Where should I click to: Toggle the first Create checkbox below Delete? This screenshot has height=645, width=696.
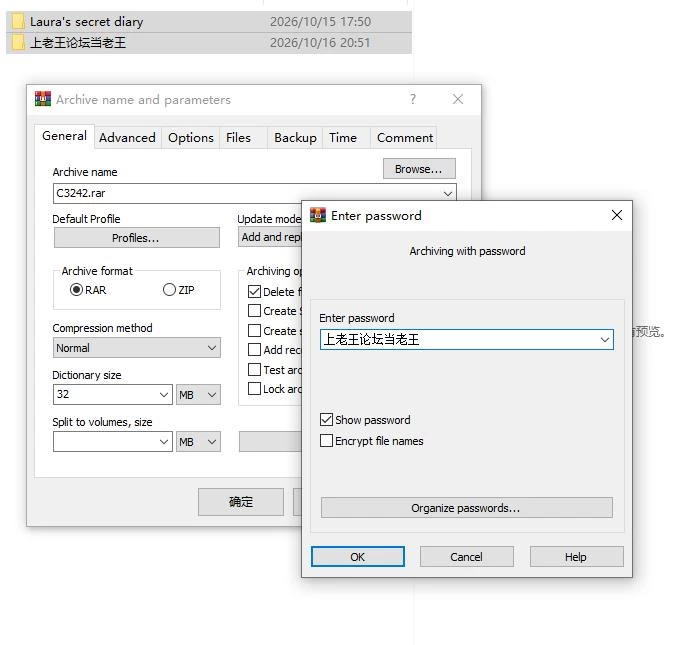[254, 311]
